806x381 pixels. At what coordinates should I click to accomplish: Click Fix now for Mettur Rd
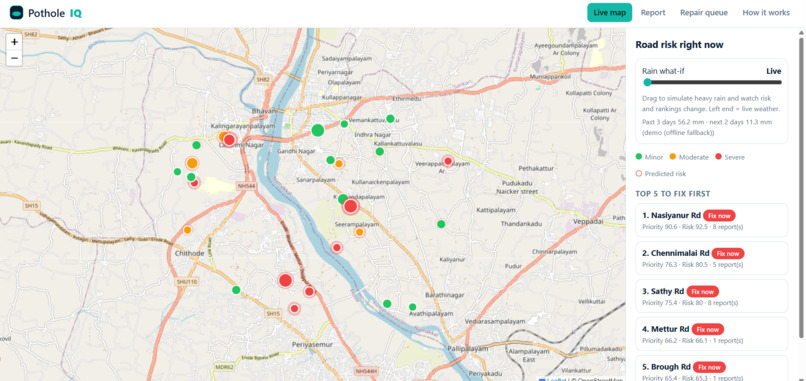coord(708,329)
